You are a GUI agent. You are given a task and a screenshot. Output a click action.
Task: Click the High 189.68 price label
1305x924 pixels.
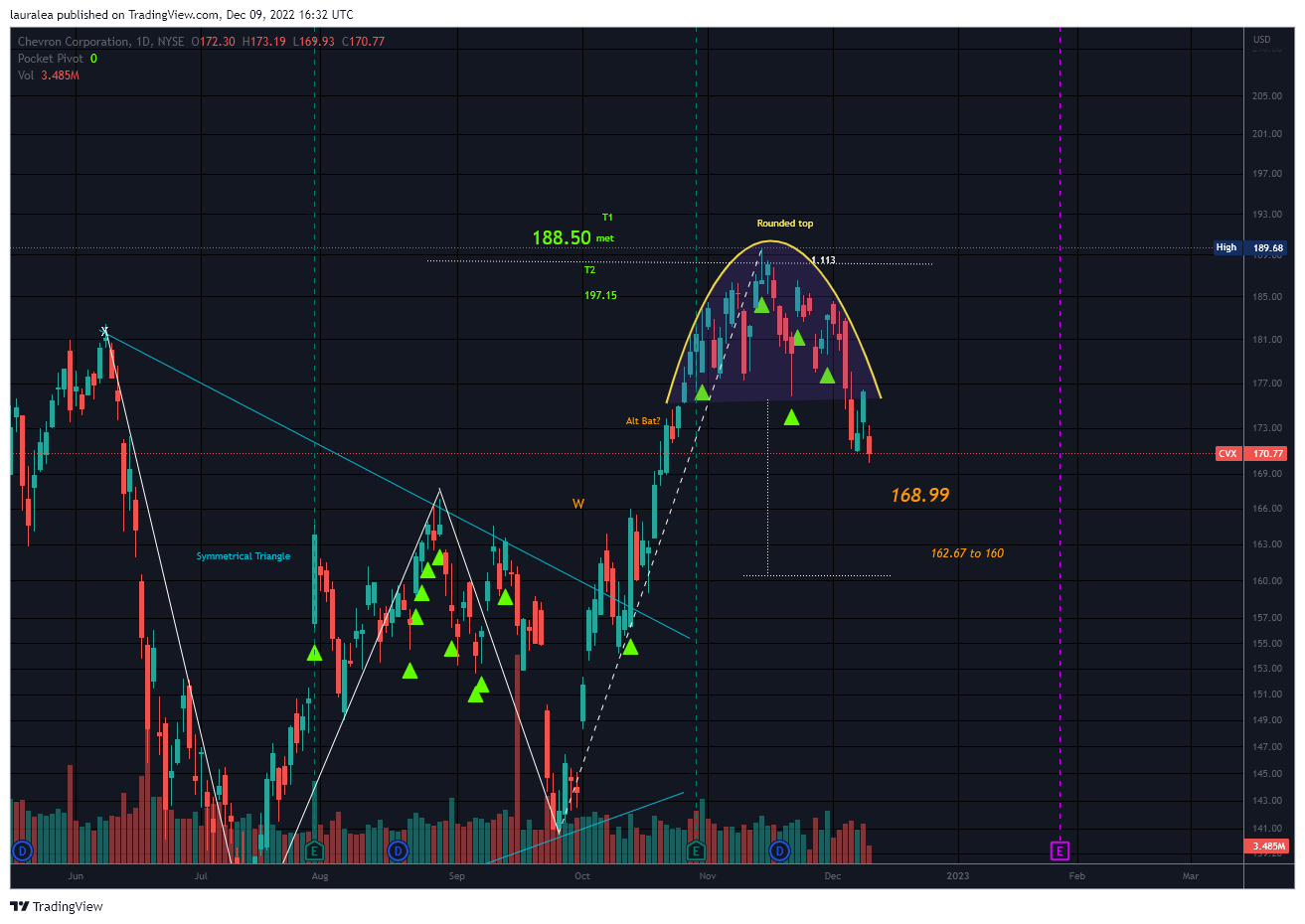[x=1250, y=247]
